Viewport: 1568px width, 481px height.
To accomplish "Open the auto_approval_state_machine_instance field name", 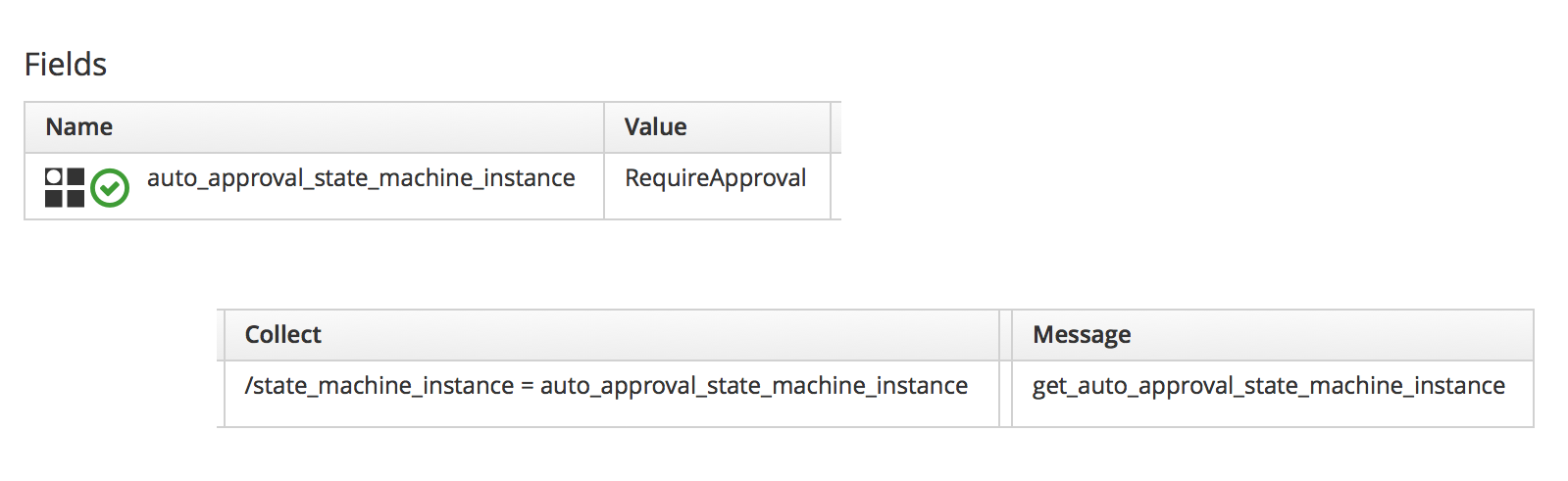I will coord(361,178).
